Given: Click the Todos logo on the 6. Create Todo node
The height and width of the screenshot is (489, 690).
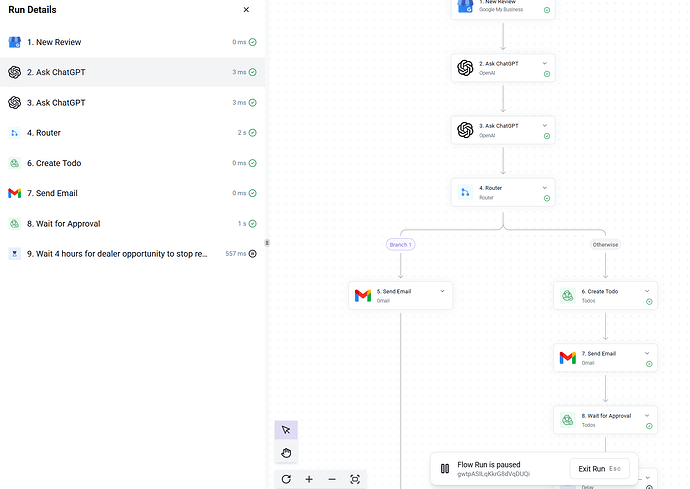Looking at the screenshot, I should pos(568,295).
